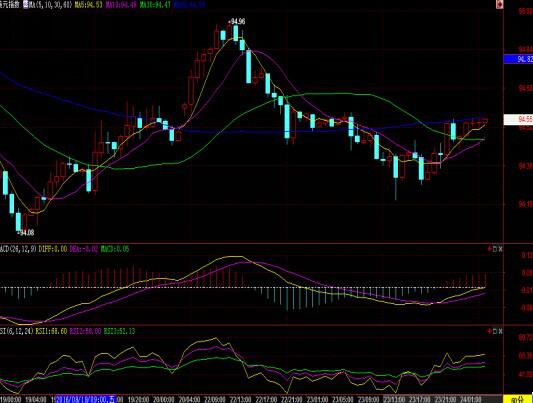The image size is (533, 403).
Task: Click the 94.96 high price candlestick label
Action: tap(236, 21)
